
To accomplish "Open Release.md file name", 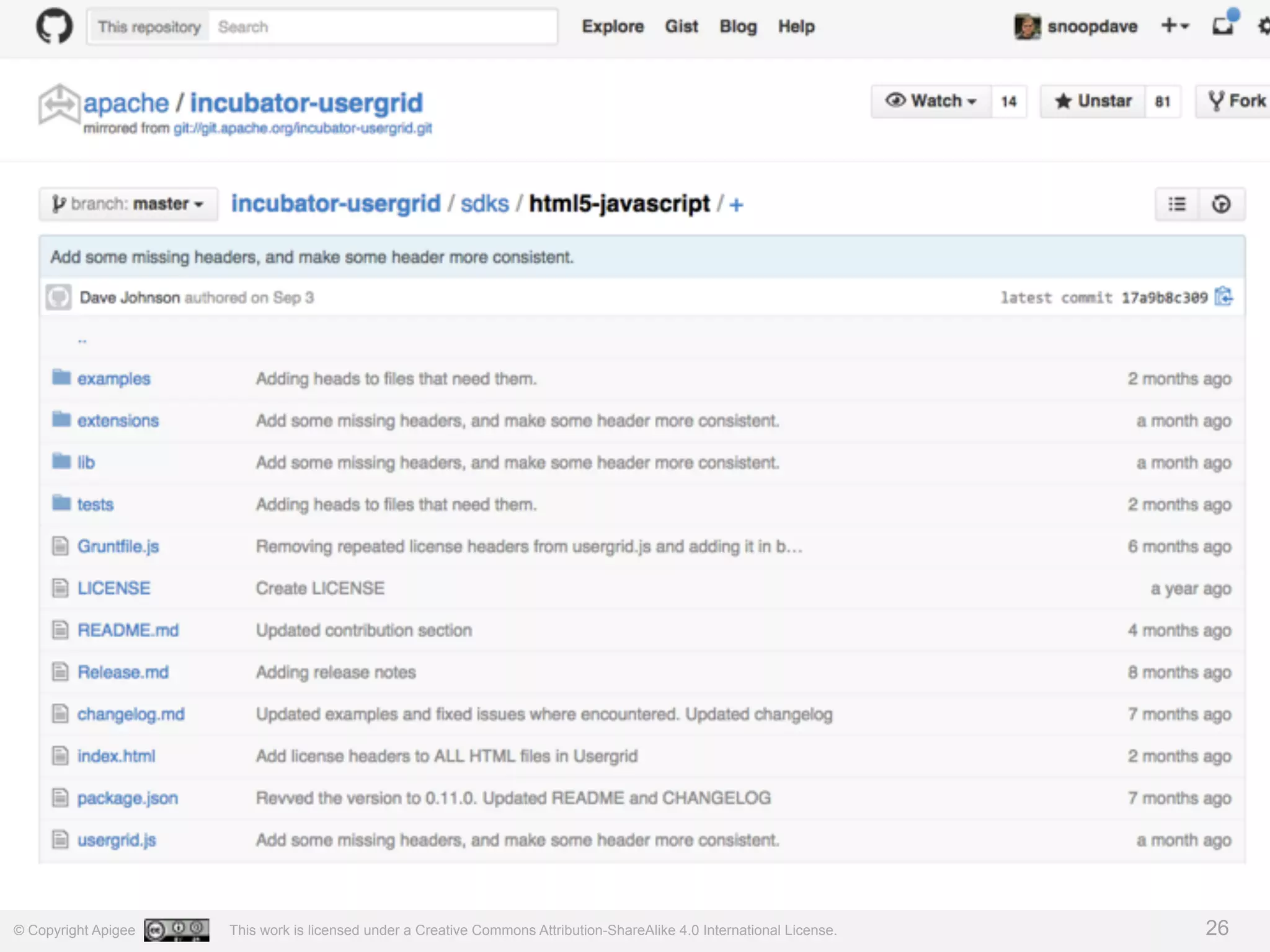I will (x=123, y=672).
